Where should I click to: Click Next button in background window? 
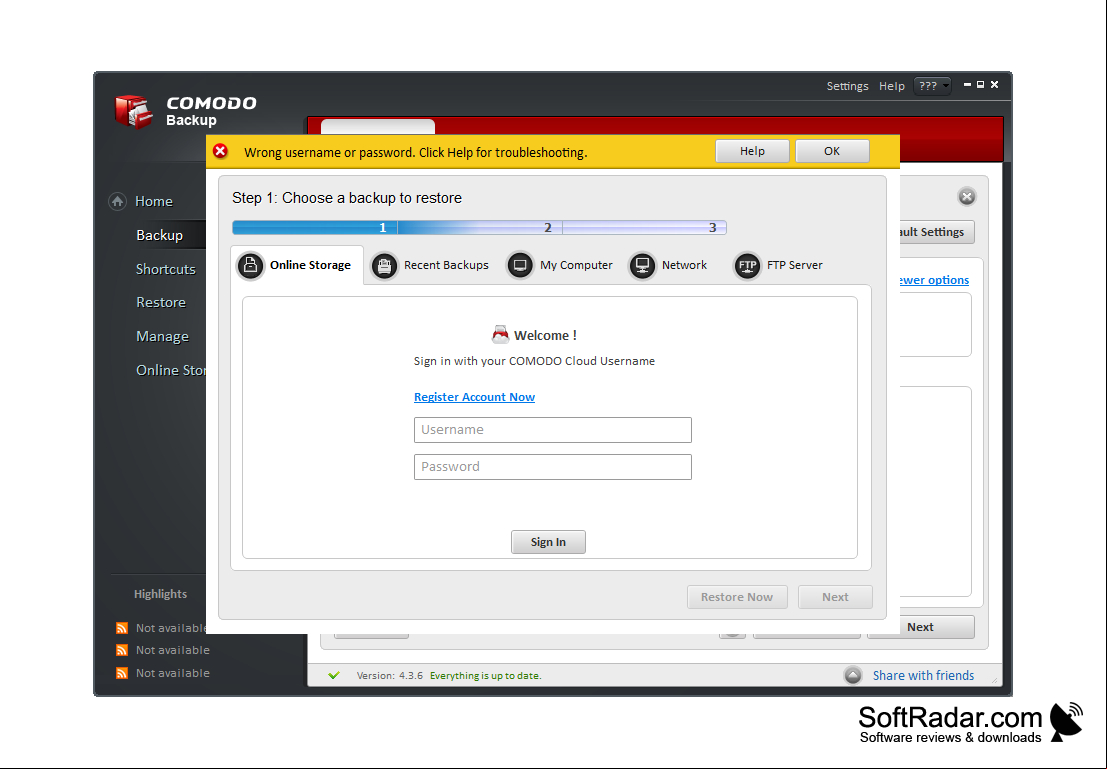point(921,627)
